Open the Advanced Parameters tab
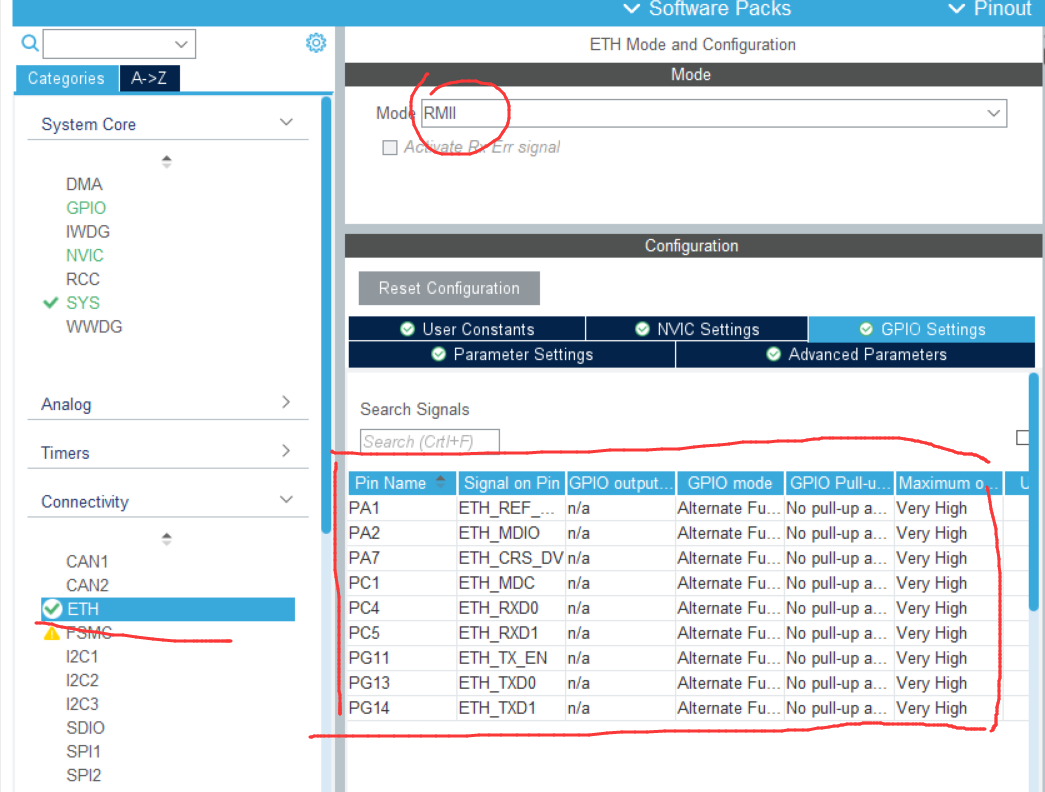The height and width of the screenshot is (792, 1045). pos(856,355)
